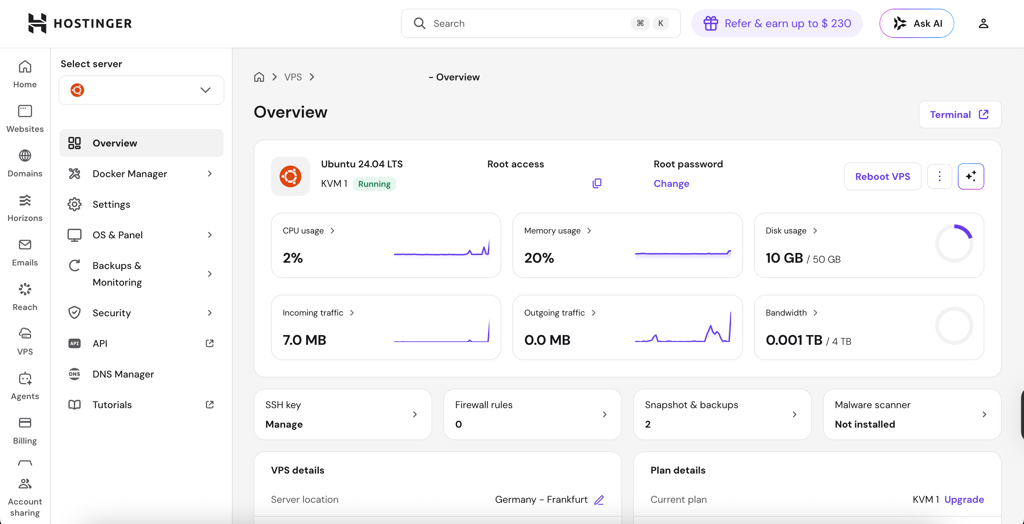This screenshot has height=524, width=1024.
Task: Click the Bandwidth ring chart
Action: [954, 325]
